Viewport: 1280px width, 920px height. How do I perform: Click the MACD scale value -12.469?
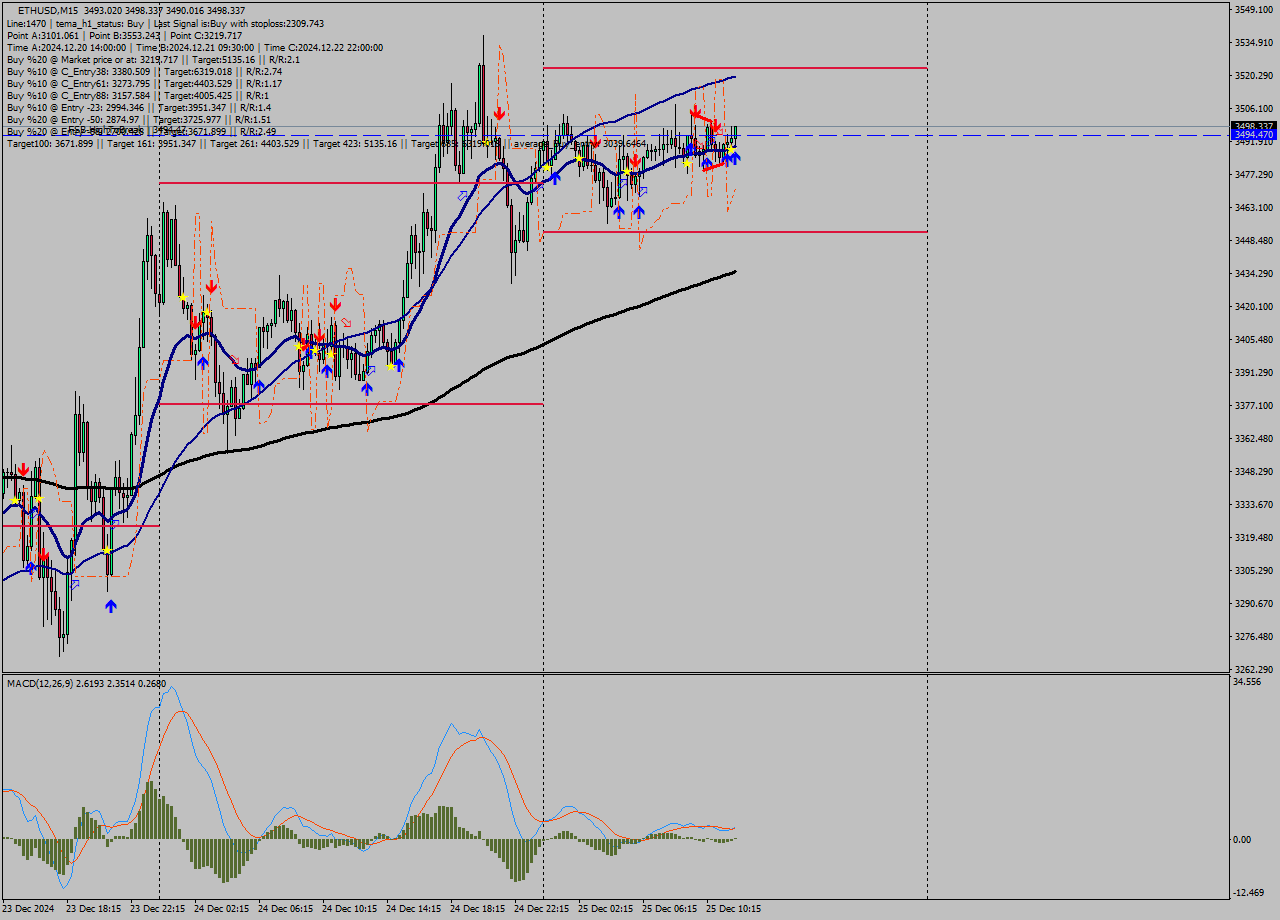[x=1250, y=893]
